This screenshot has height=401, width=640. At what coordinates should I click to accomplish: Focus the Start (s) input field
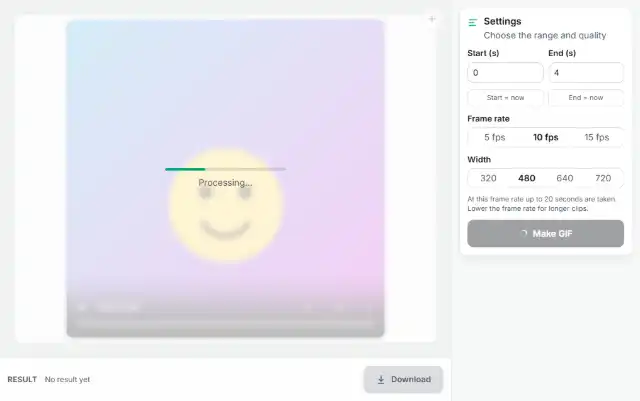pos(505,73)
